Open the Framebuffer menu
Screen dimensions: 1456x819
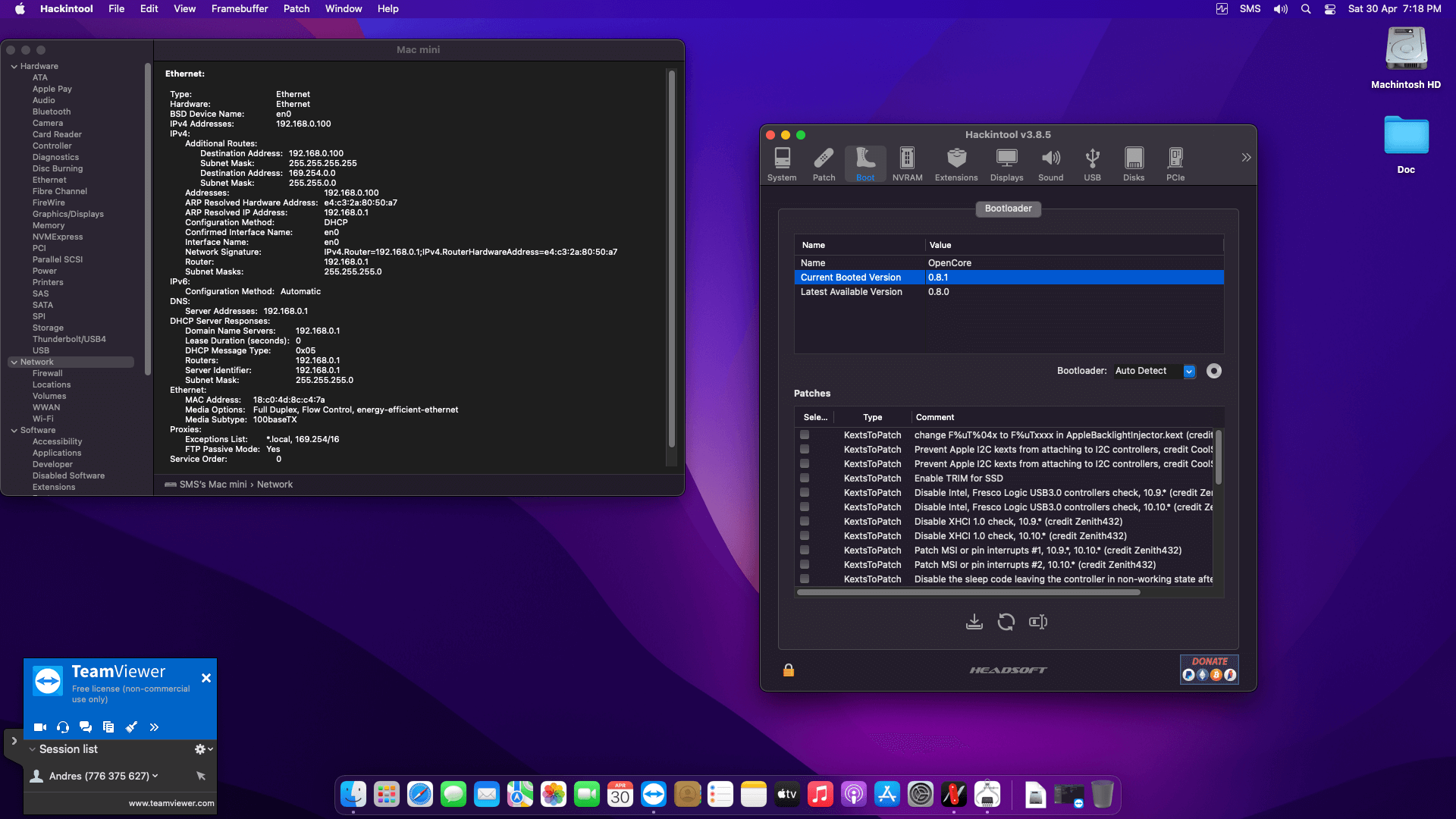[240, 8]
